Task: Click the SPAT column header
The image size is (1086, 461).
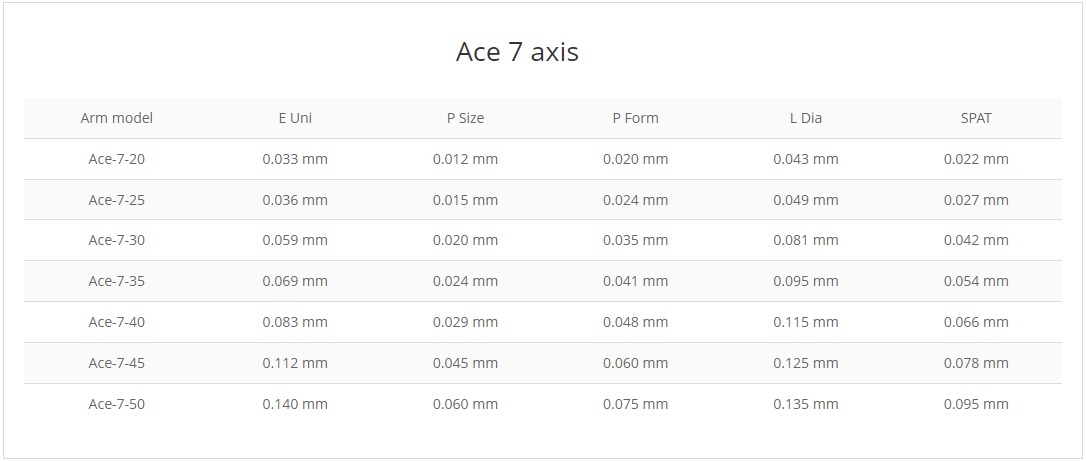Action: click(x=976, y=118)
